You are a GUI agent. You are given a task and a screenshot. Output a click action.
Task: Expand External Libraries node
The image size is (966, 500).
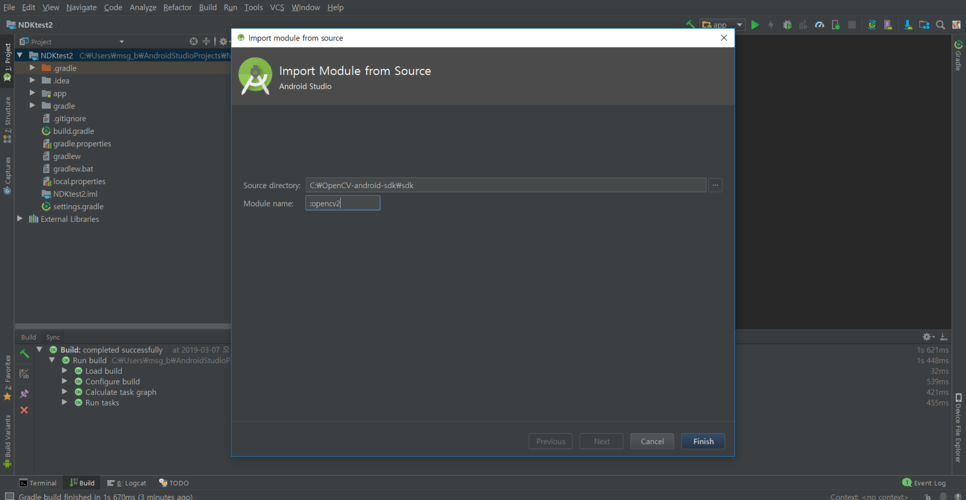[20, 219]
